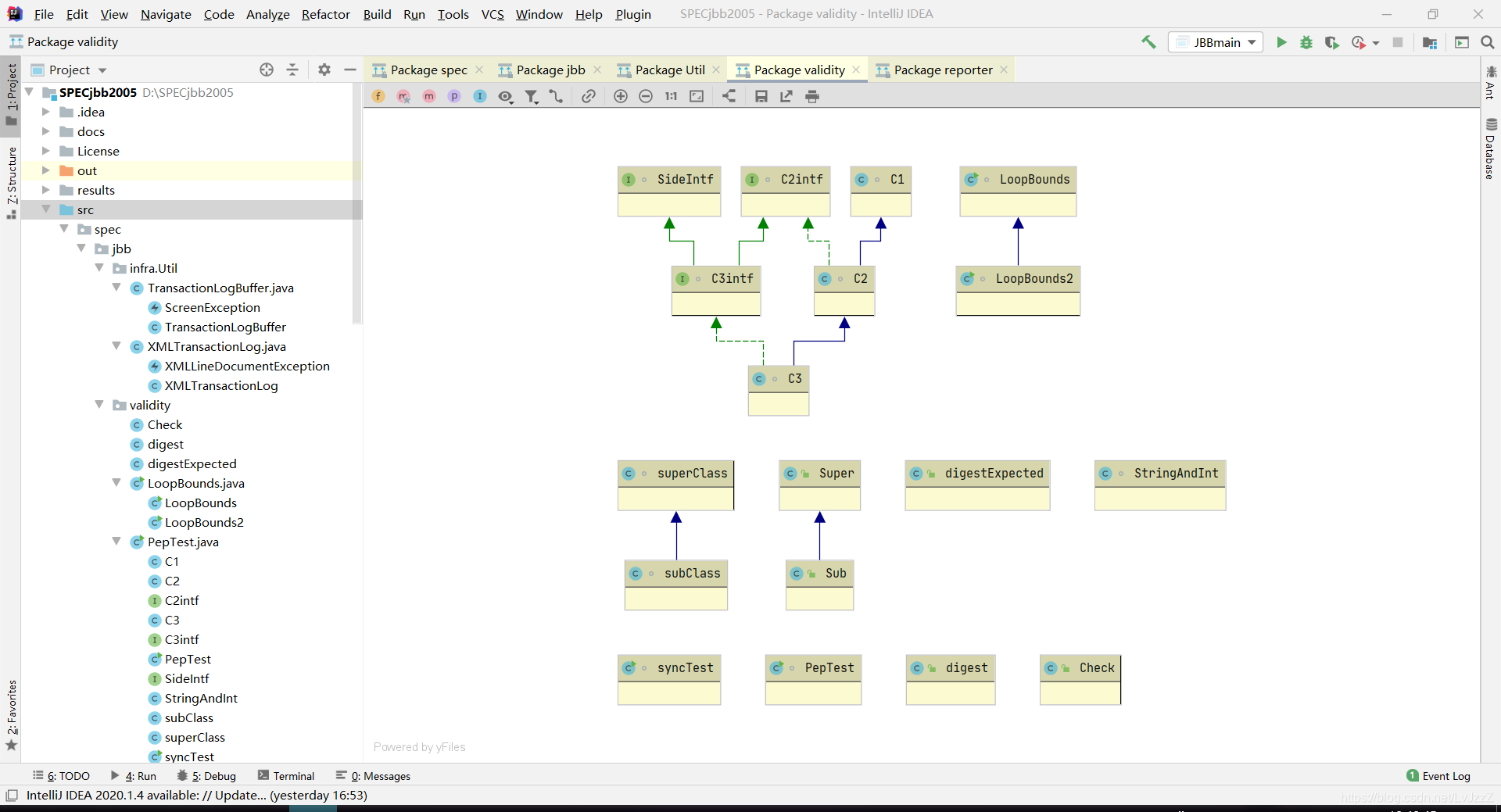Viewport: 1501px width, 812px height.
Task: Open the Messages tool window
Action: tap(373, 776)
